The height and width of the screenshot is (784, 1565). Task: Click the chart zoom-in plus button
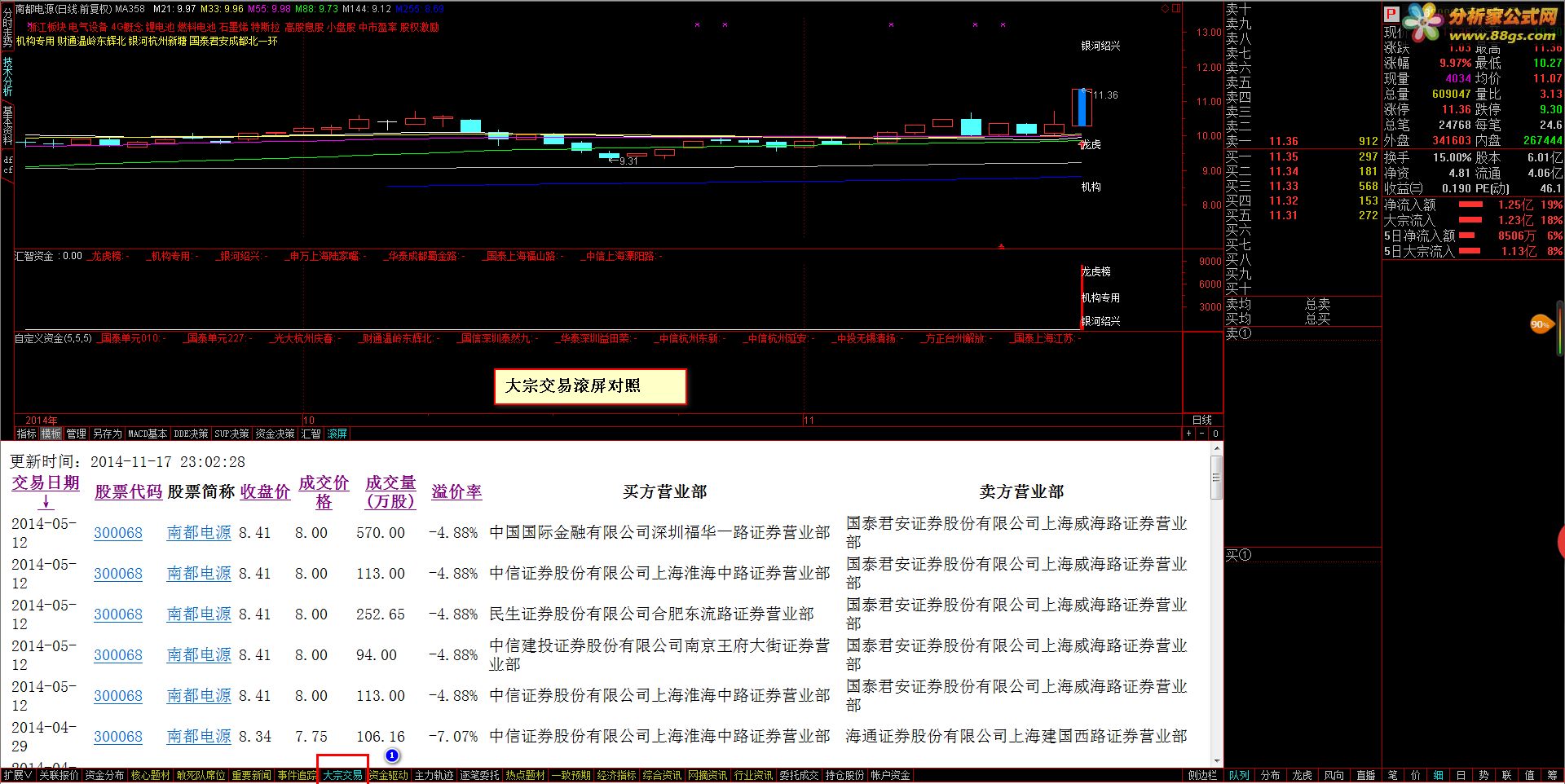point(1189,434)
